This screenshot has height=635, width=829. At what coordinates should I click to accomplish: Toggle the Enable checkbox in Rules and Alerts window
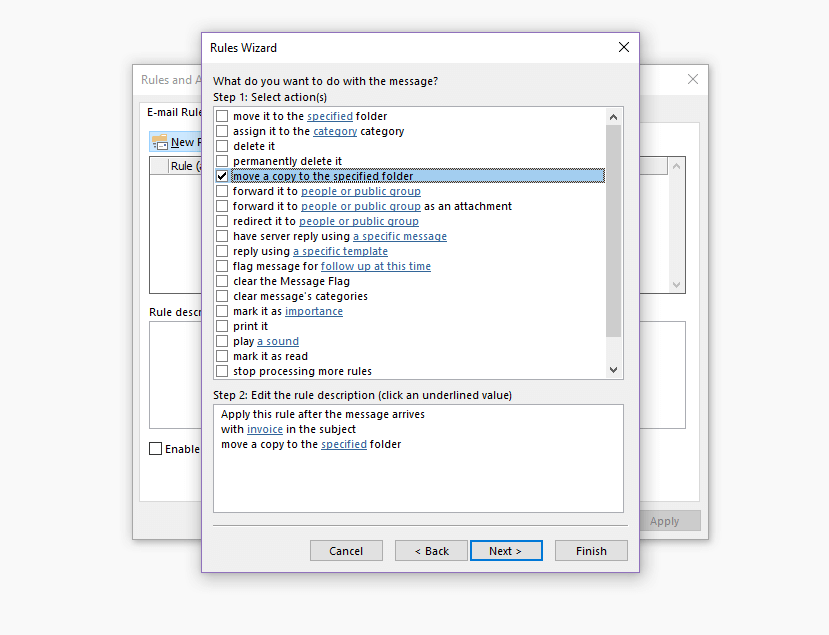click(155, 449)
